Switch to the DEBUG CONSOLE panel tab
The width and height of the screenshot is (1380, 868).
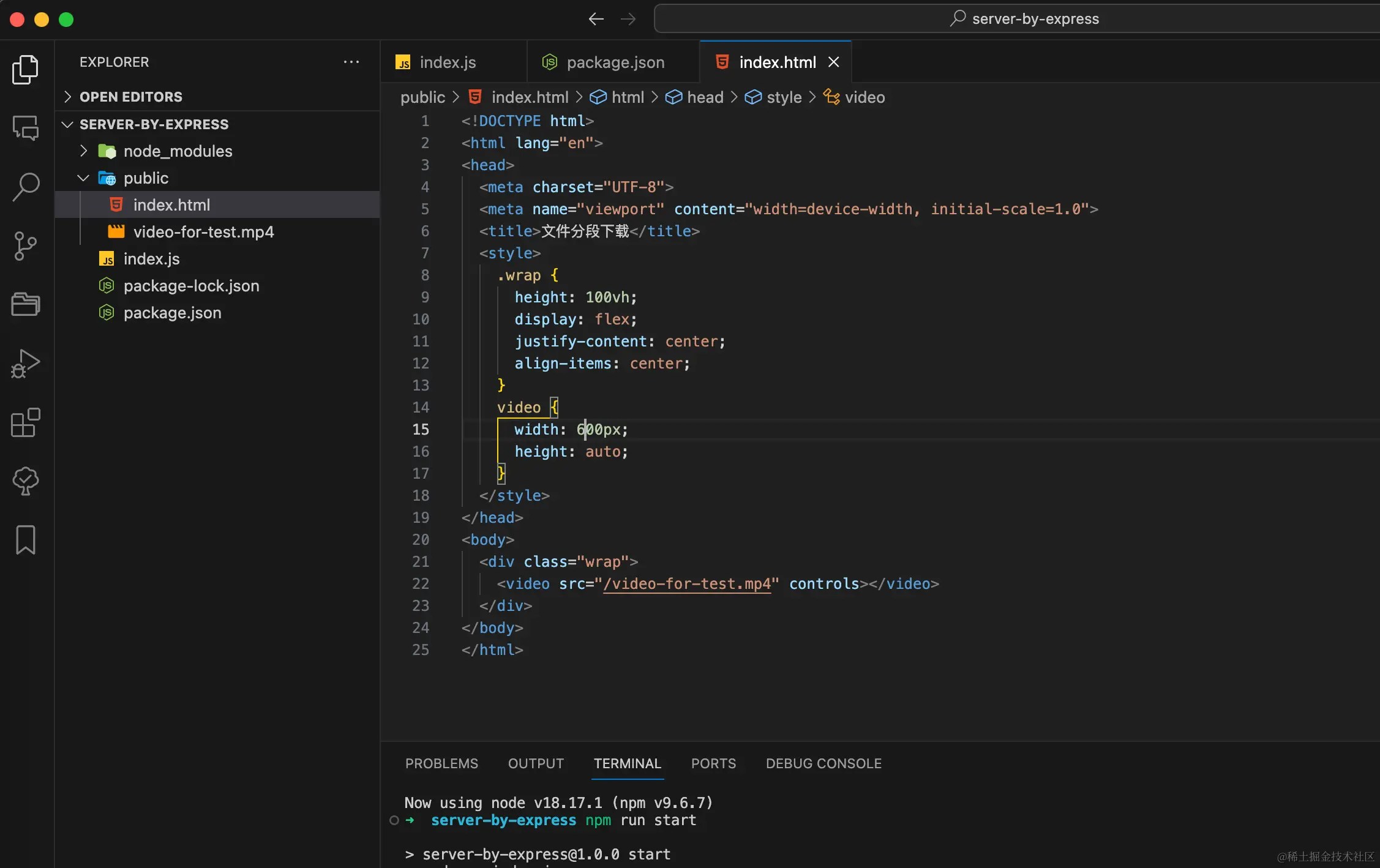(823, 763)
